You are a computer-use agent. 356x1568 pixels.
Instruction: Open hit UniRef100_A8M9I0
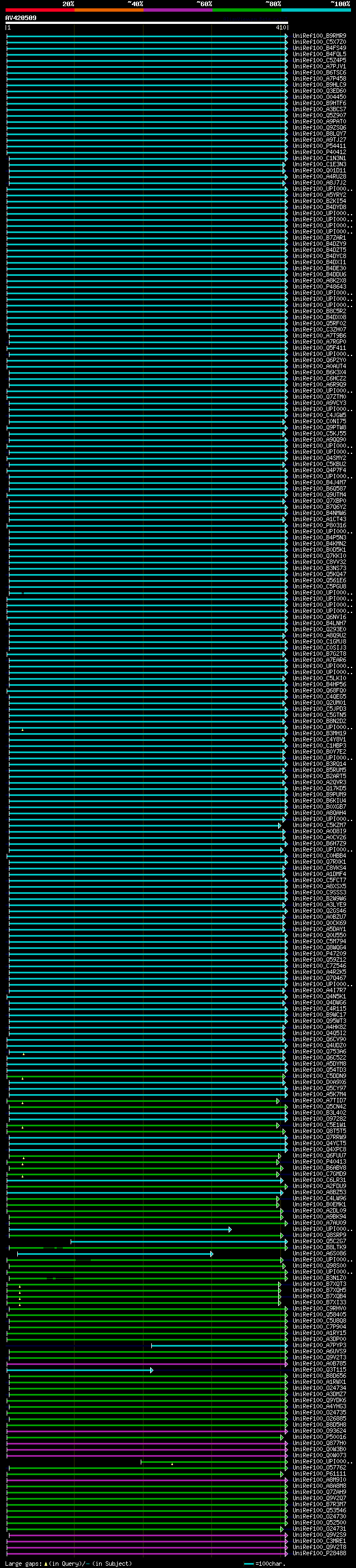[x=319, y=1480]
